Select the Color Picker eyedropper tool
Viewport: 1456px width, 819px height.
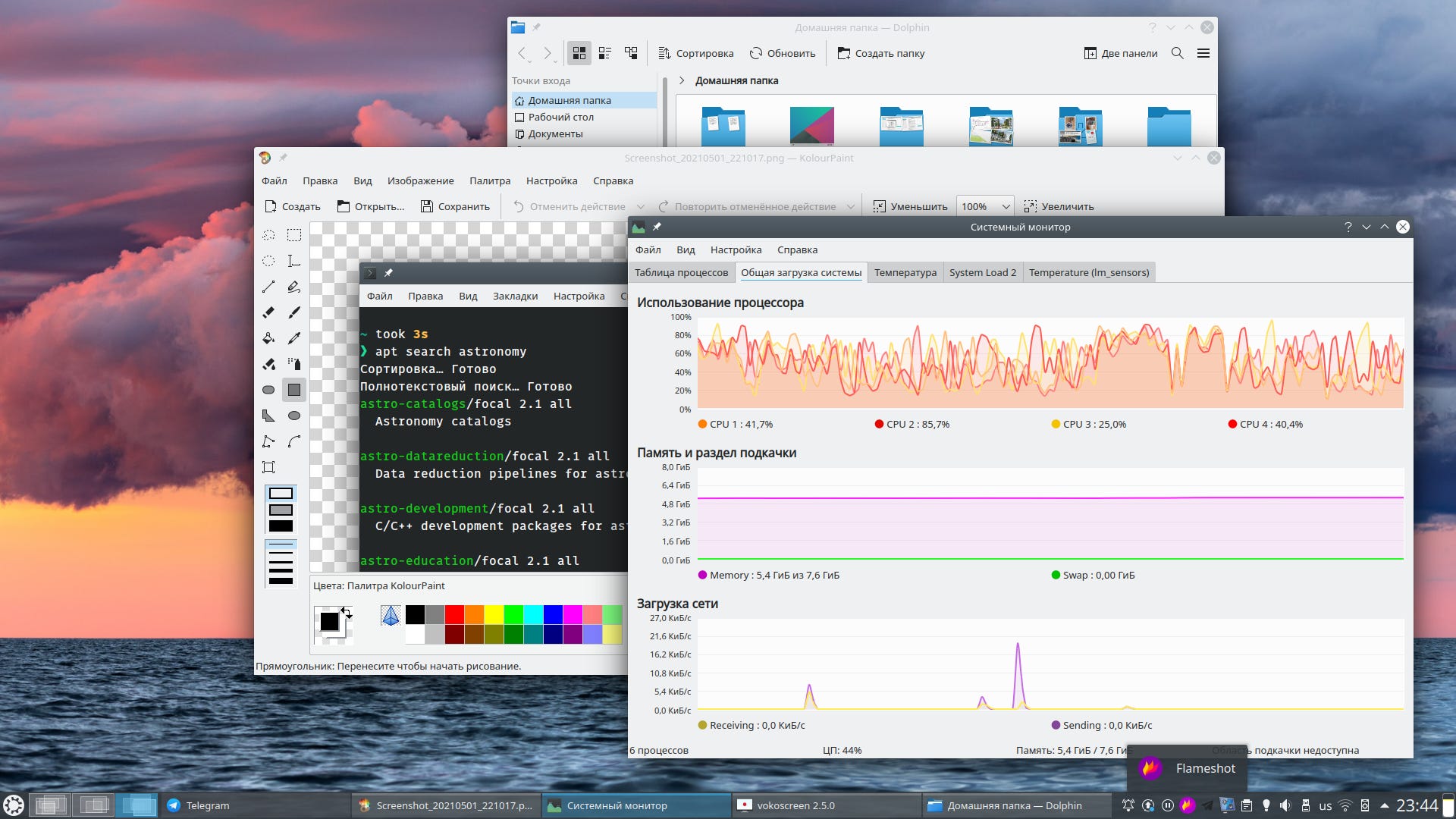point(294,339)
